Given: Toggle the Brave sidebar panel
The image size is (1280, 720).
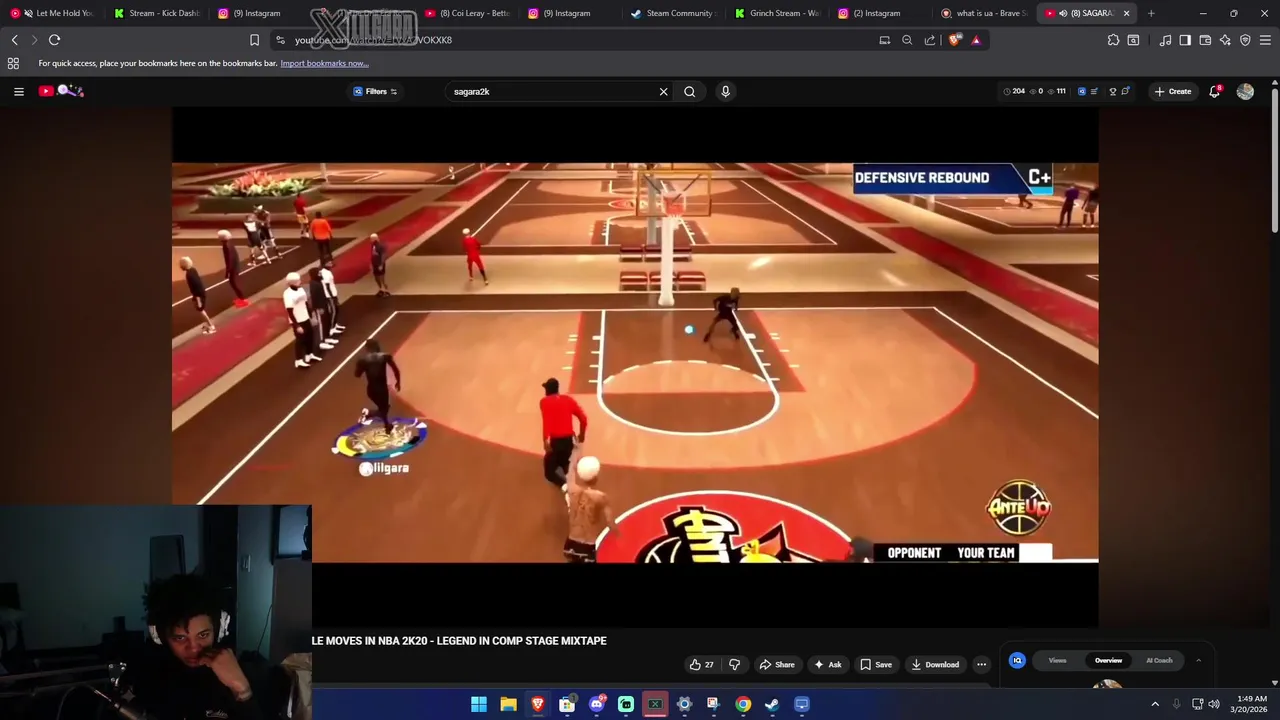Looking at the screenshot, I should pos(1185,40).
